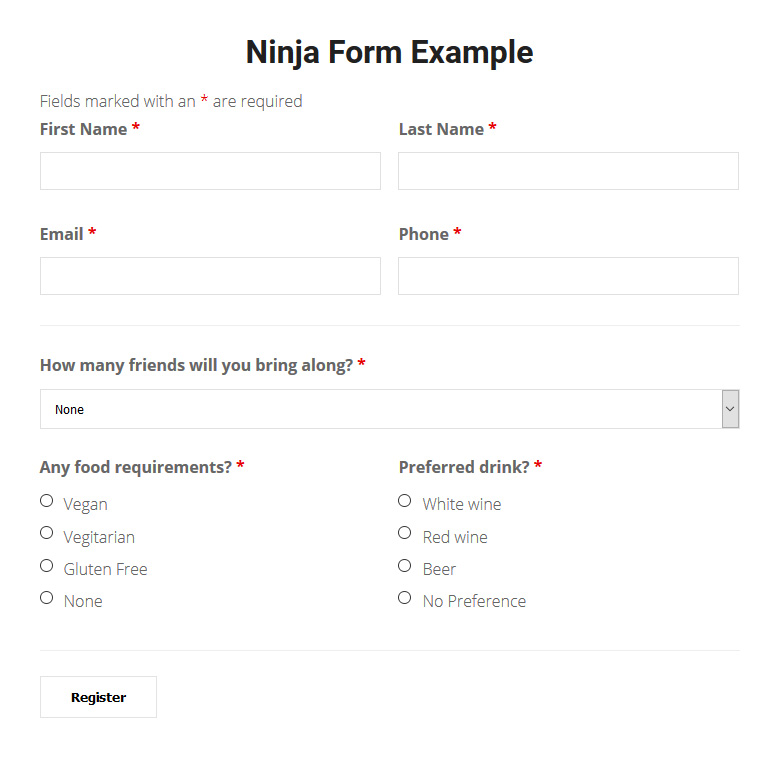Click the Last Name input field
The image size is (779, 758).
tap(568, 171)
